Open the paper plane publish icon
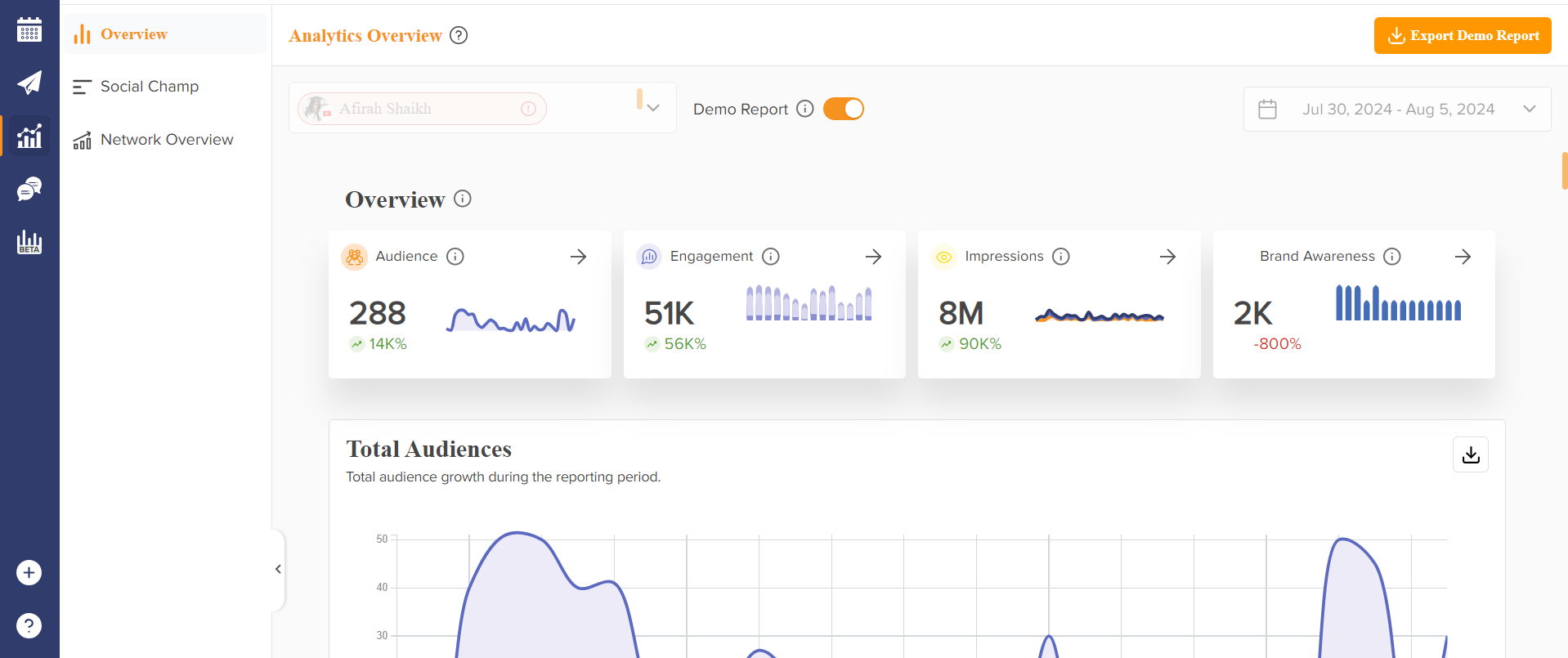1568x658 pixels. pyautogui.click(x=29, y=83)
